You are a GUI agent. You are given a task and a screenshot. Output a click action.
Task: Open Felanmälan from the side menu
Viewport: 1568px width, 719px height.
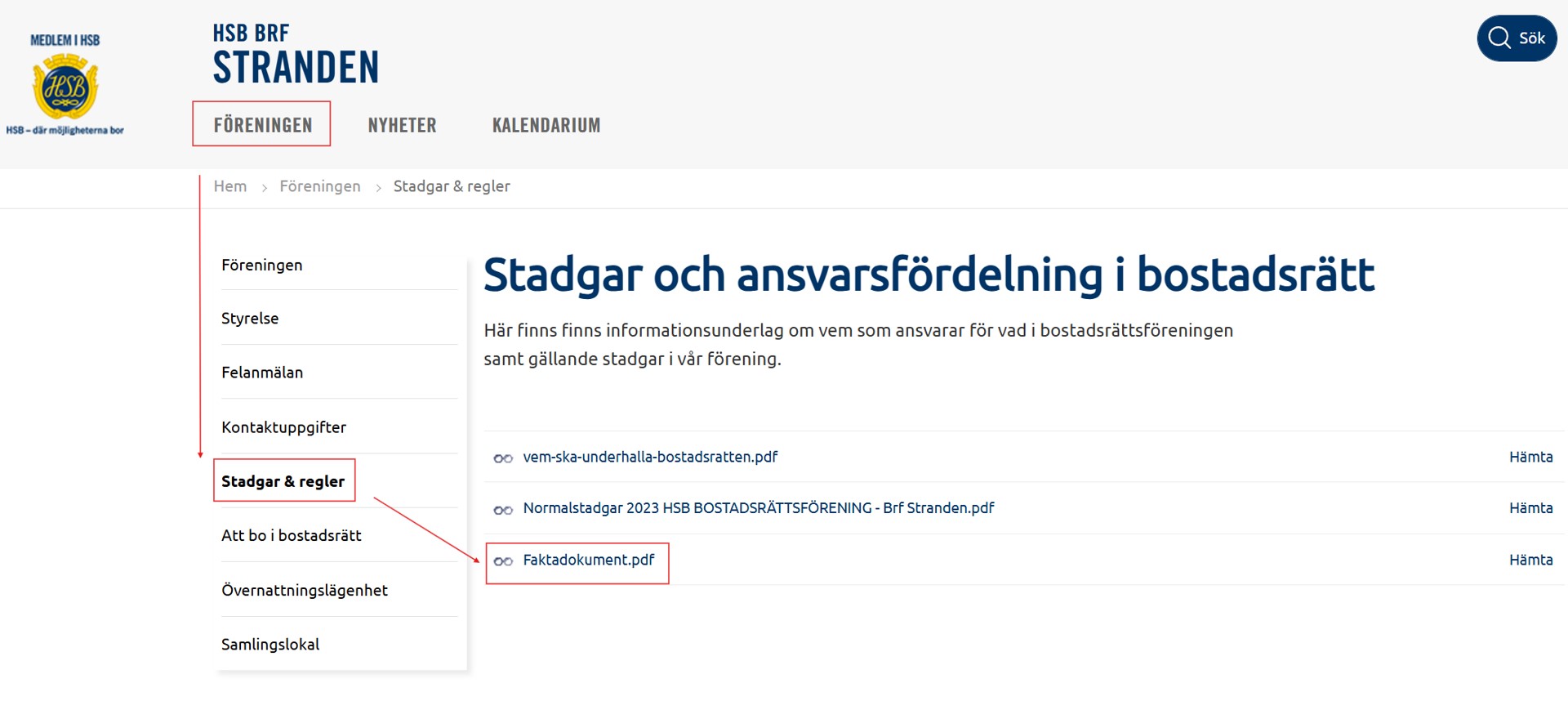(262, 373)
